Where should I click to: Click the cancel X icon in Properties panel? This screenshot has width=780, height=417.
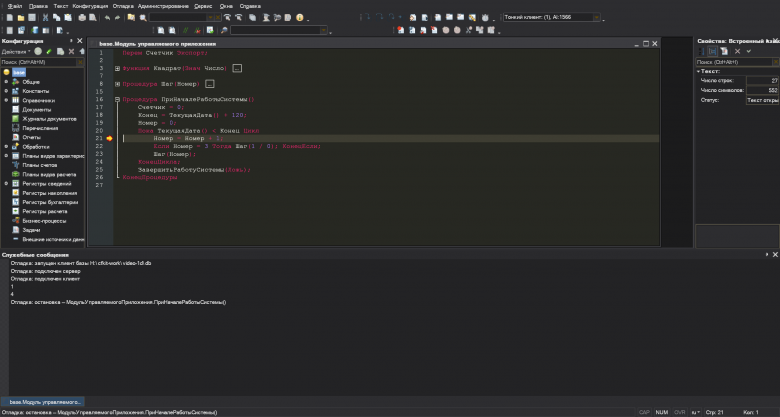click(x=737, y=51)
